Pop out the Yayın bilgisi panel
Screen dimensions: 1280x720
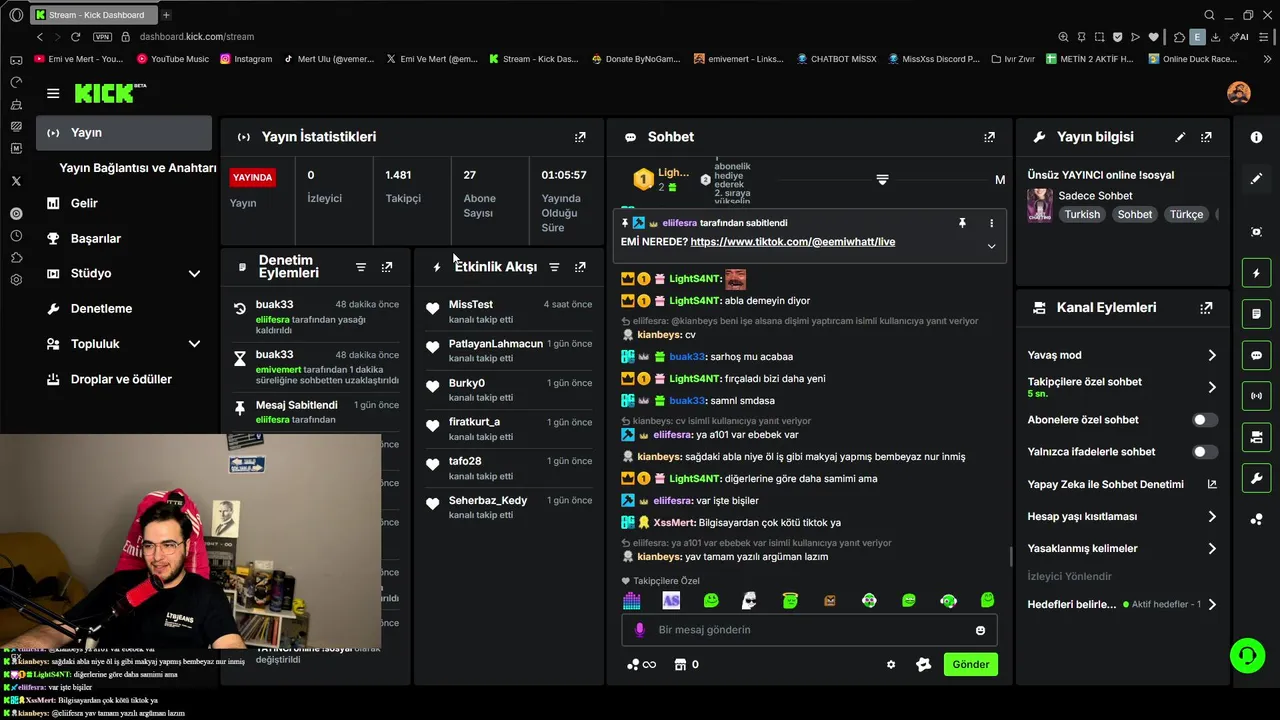1206,137
